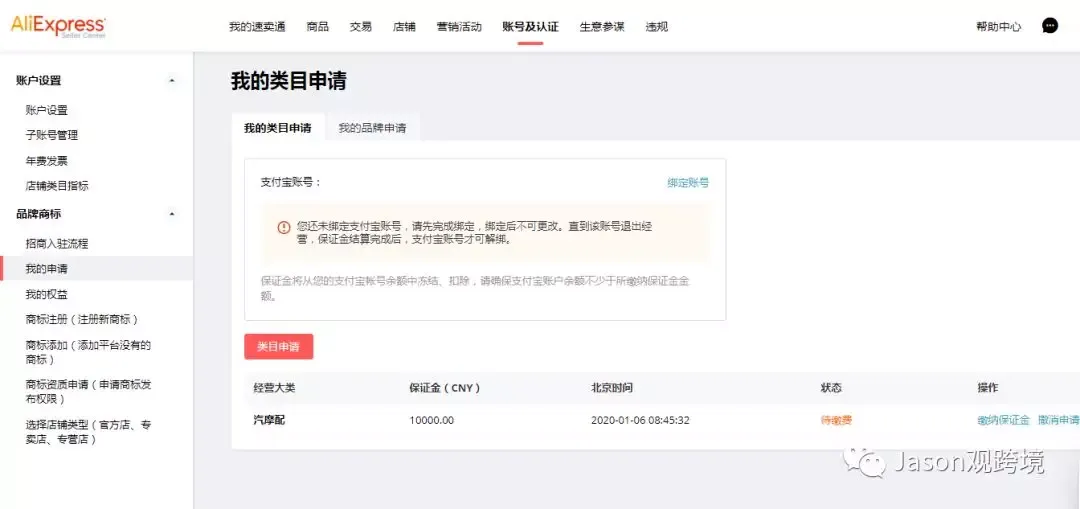1080x509 pixels.
Task: Select 我的申请 in sidebar
Action: click(47, 269)
